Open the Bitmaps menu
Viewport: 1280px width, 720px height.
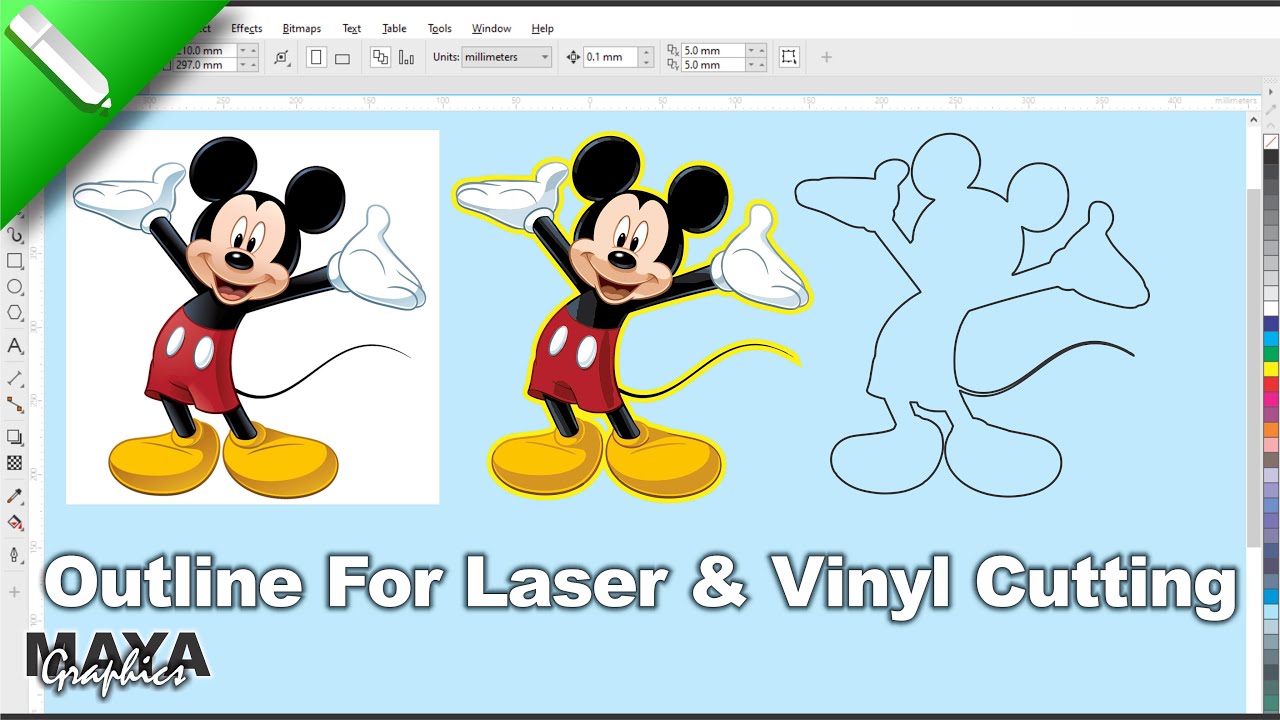(x=301, y=28)
